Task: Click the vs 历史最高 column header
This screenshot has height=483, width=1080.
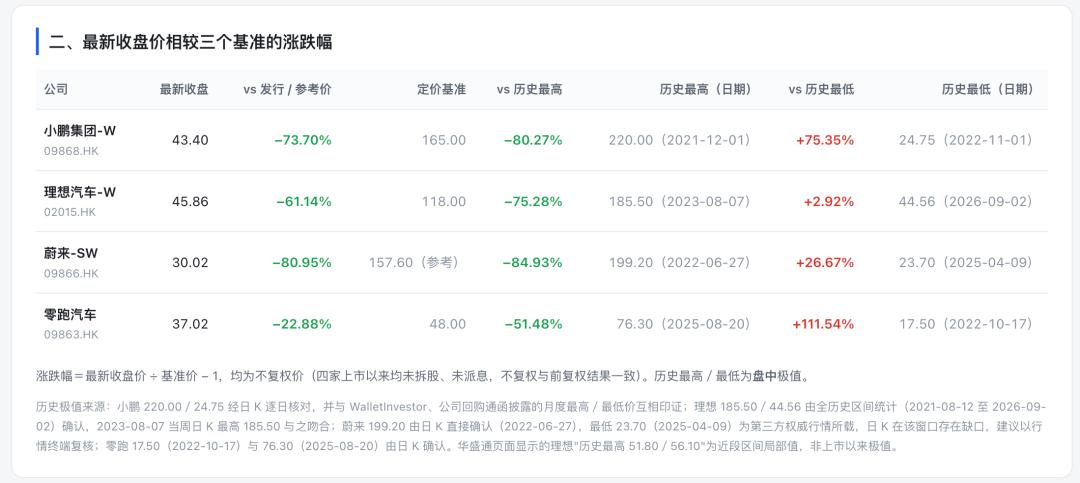Action: (529, 90)
